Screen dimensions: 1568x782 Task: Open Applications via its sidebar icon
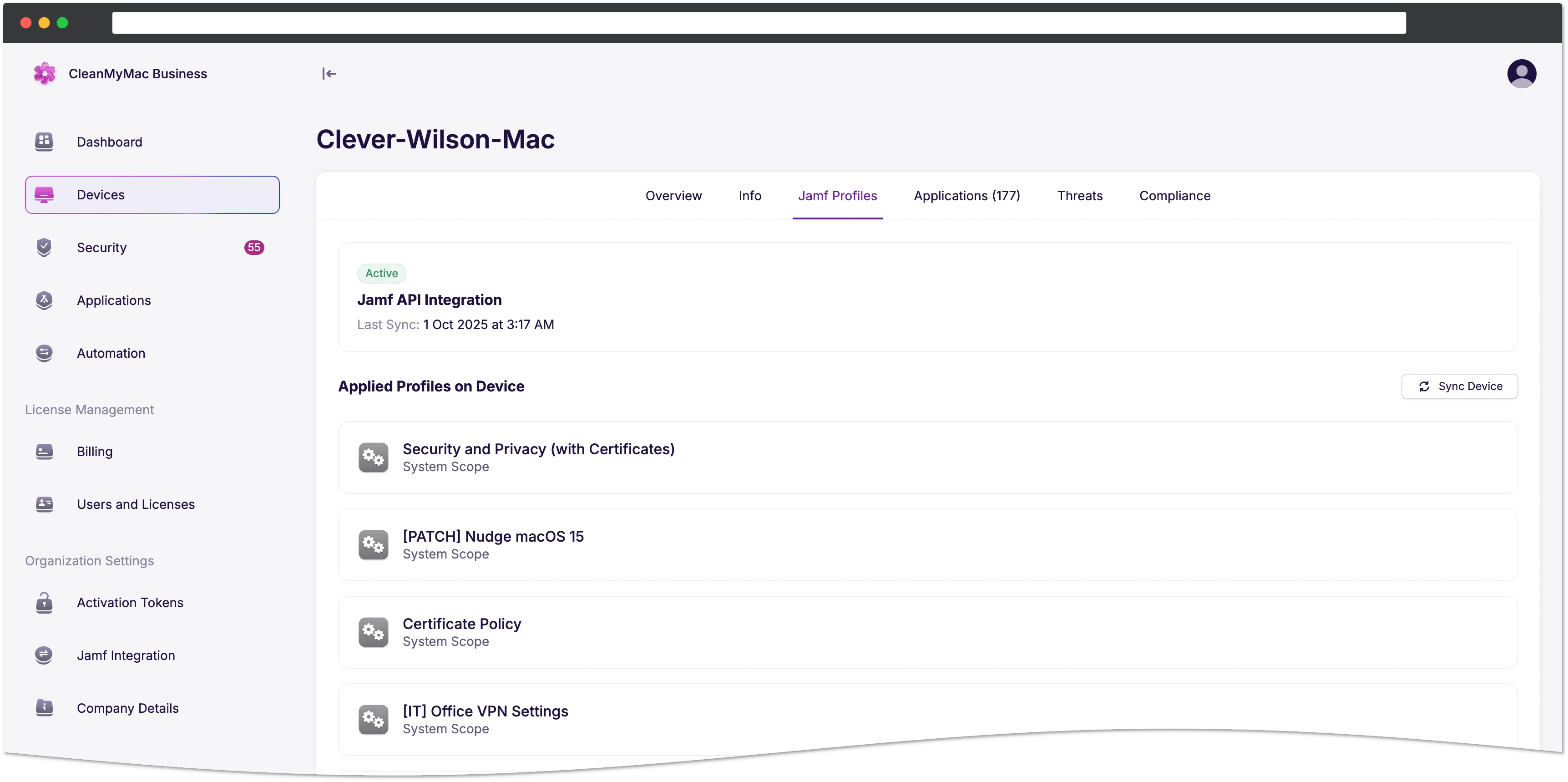44,300
